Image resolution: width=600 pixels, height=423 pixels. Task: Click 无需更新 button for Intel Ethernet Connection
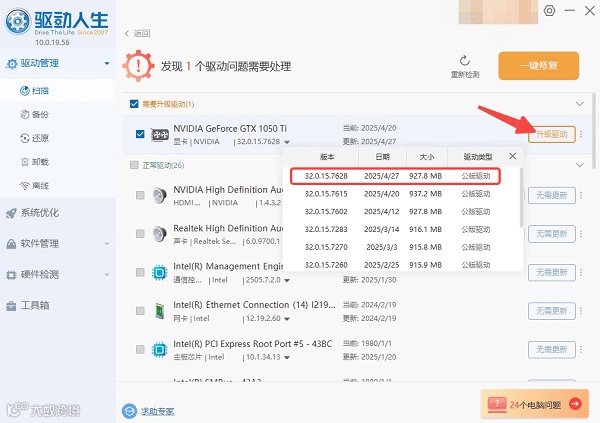tap(551, 311)
